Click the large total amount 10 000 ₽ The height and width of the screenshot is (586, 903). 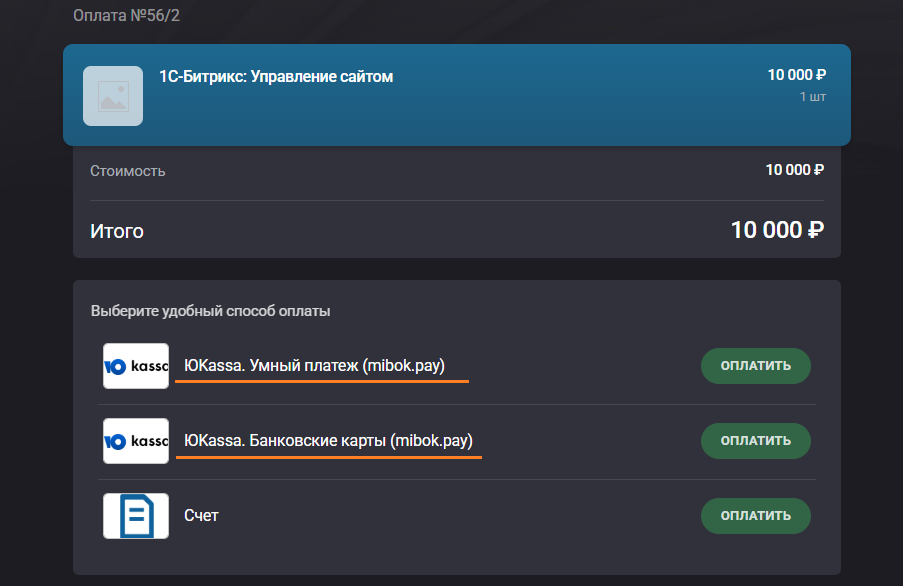[777, 230]
